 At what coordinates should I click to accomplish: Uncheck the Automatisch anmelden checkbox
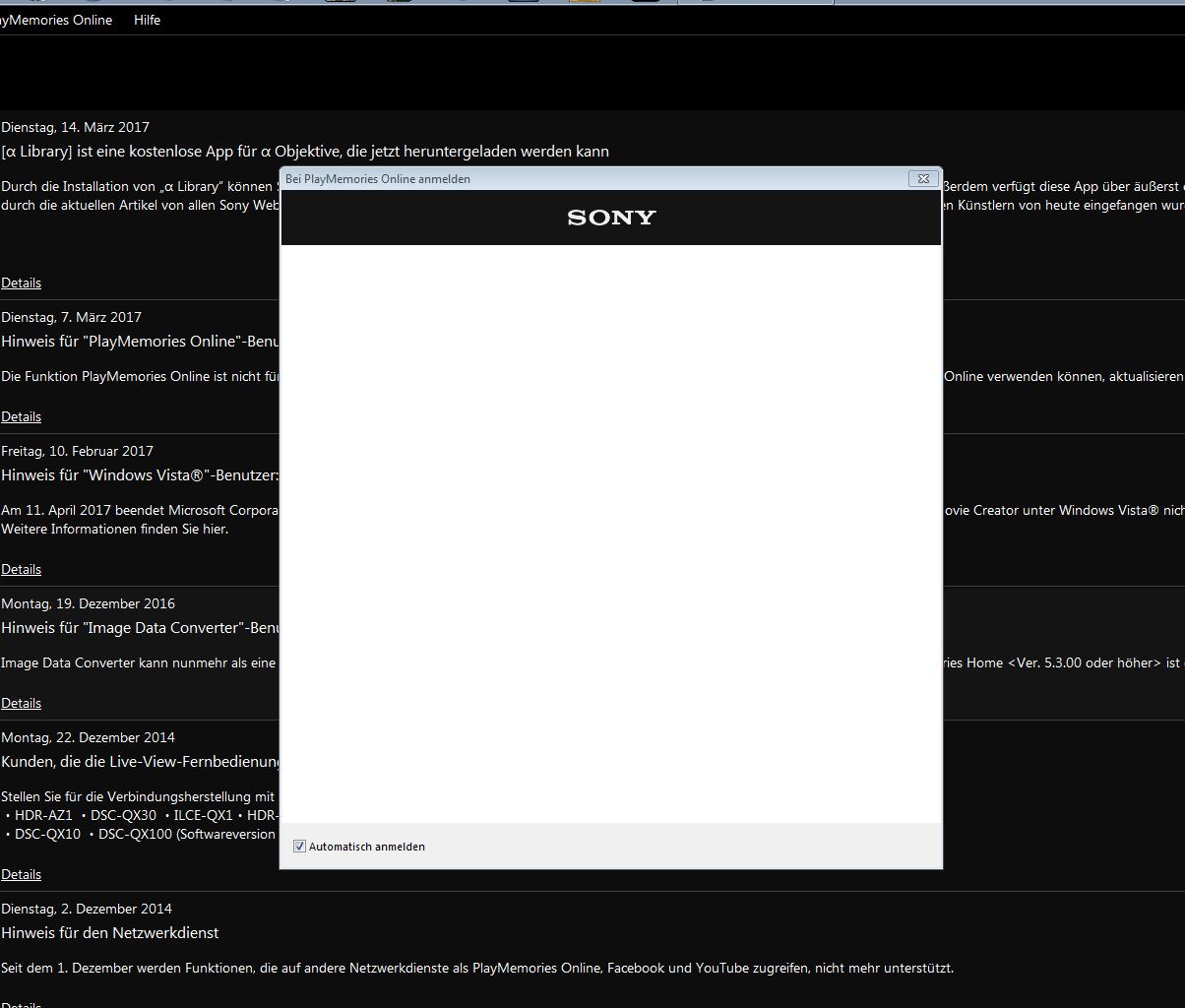300,847
